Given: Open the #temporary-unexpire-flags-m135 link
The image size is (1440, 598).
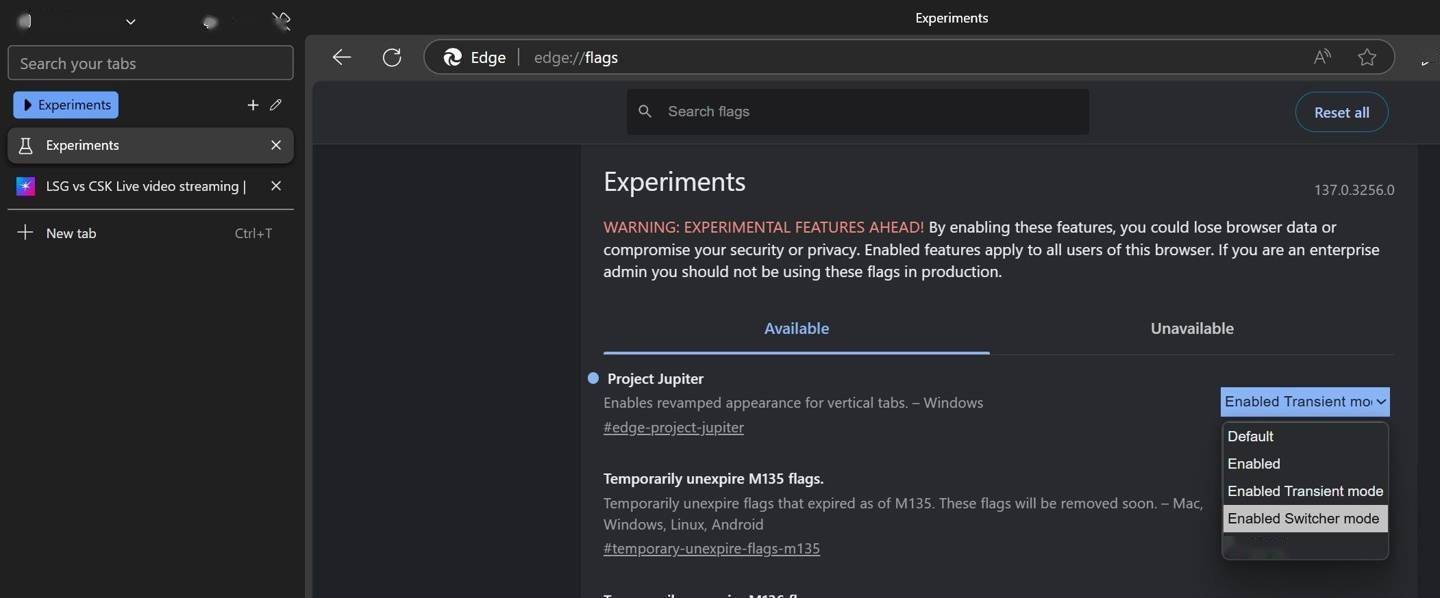Looking at the screenshot, I should (711, 548).
